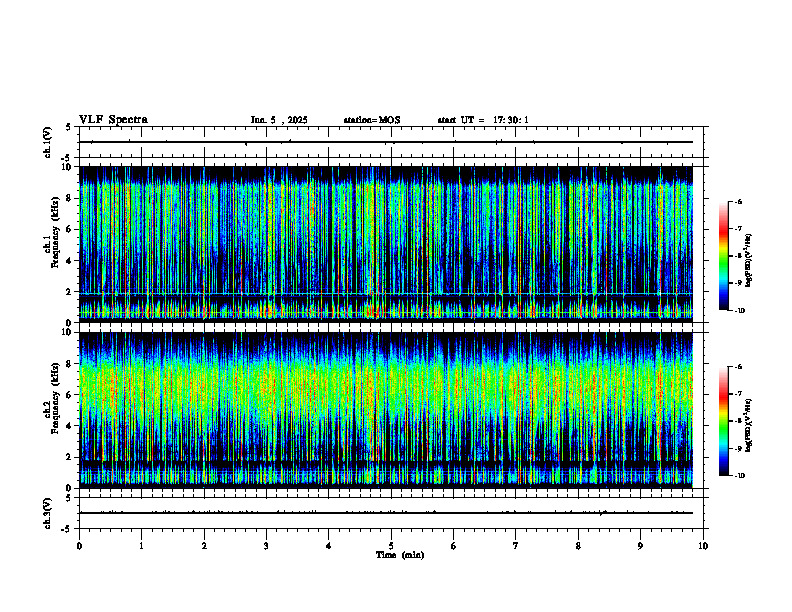Click the "-8" label on ch.1 color scale
This screenshot has height=612, width=792.
click(x=738, y=256)
